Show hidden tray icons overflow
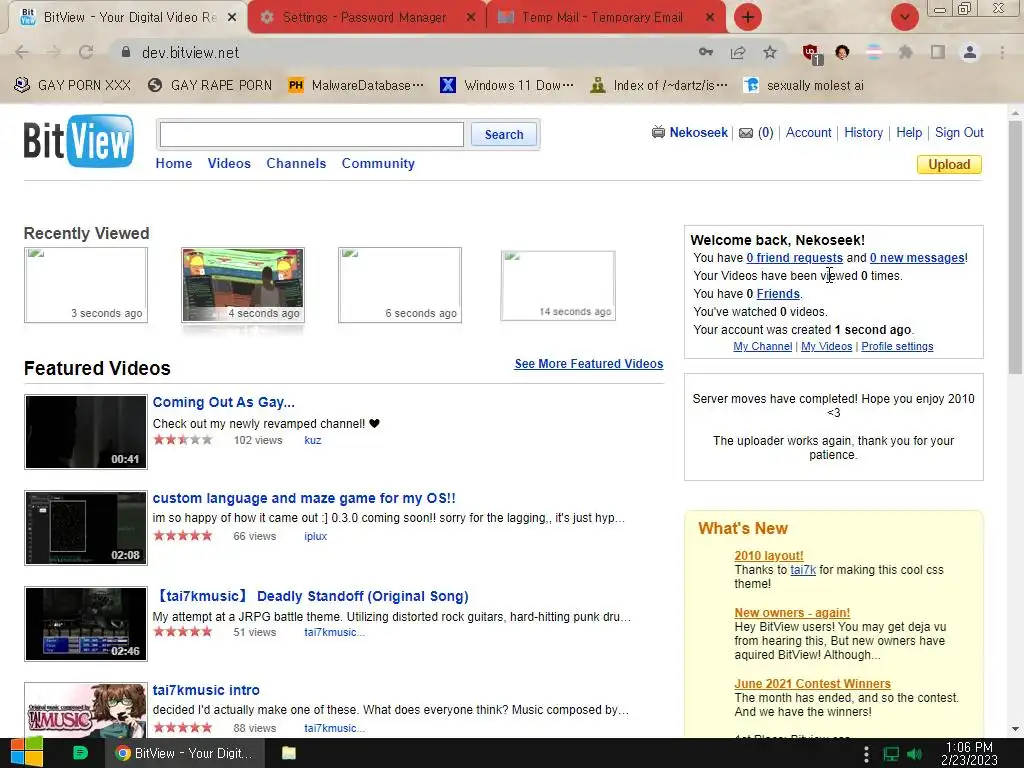The image size is (1024, 768). (x=866, y=754)
